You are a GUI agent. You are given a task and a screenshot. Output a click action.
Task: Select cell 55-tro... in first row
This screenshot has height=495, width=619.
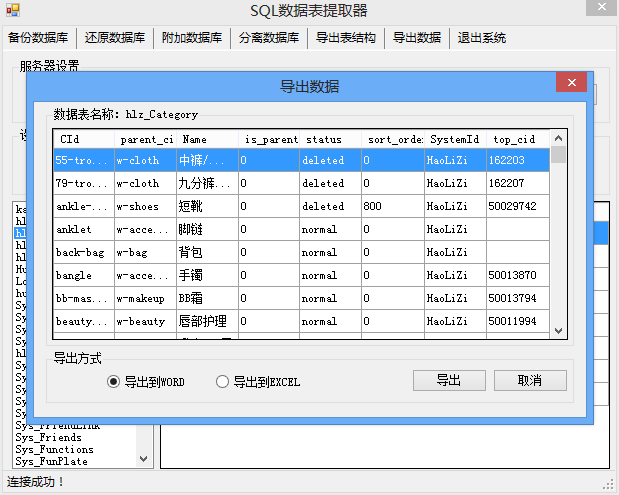pos(84,160)
